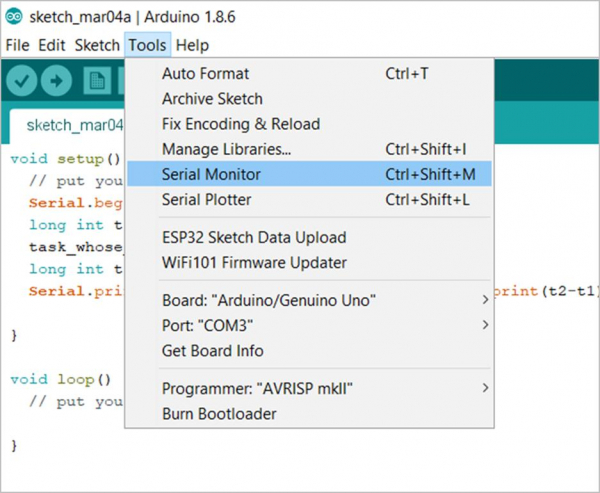Launch the Serial Monitor
The width and height of the screenshot is (600, 493).
(211, 174)
